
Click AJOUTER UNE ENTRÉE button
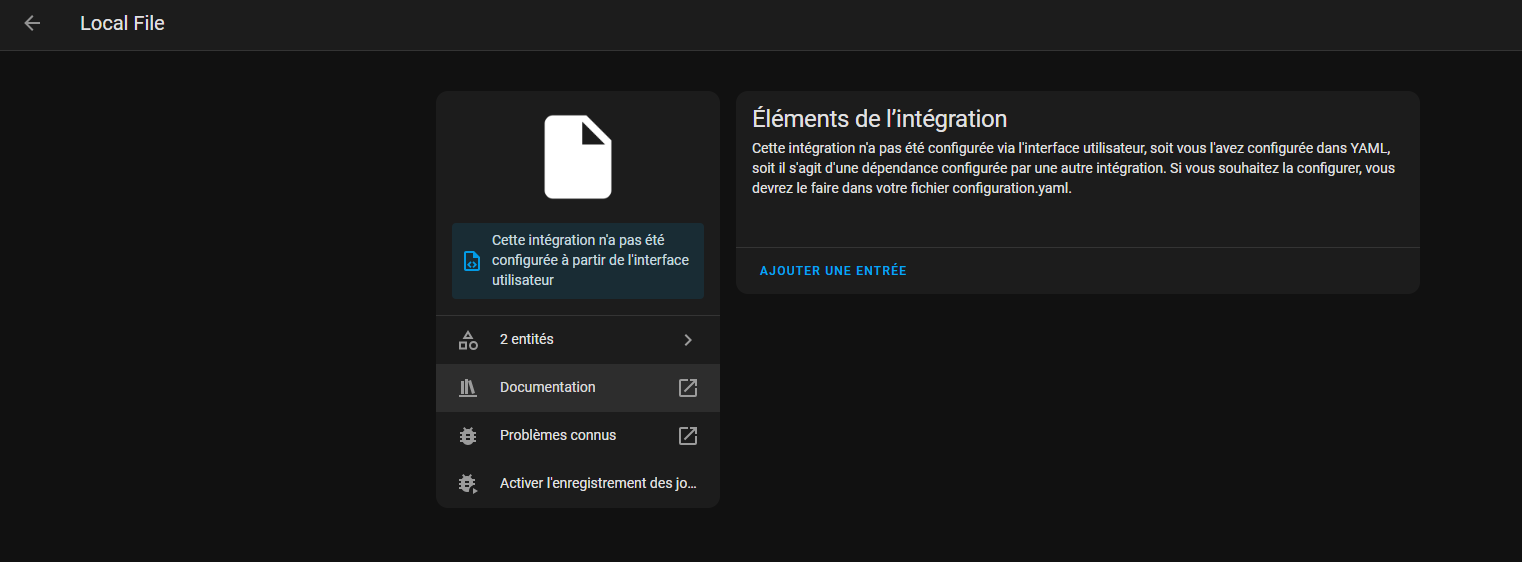833,271
